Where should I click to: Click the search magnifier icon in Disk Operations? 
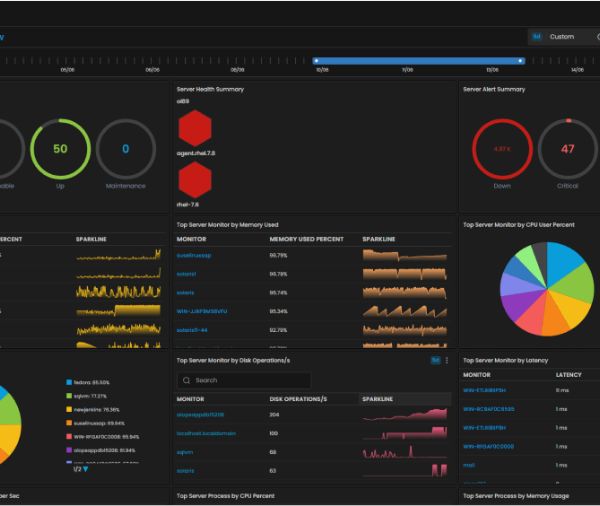tap(186, 381)
